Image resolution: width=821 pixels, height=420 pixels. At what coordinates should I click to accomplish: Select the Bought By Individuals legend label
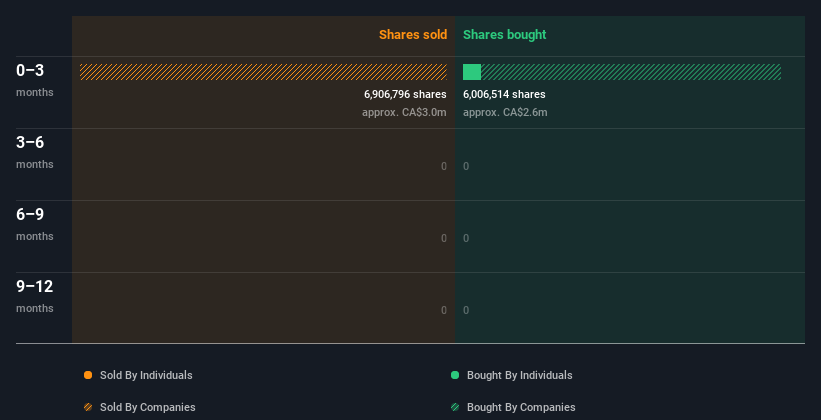pyautogui.click(x=519, y=375)
